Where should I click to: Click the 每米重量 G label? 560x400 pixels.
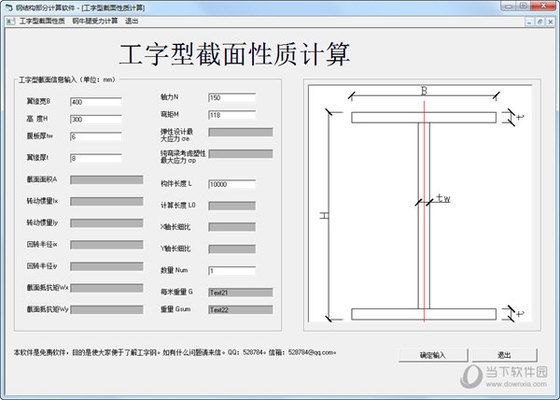click(176, 292)
